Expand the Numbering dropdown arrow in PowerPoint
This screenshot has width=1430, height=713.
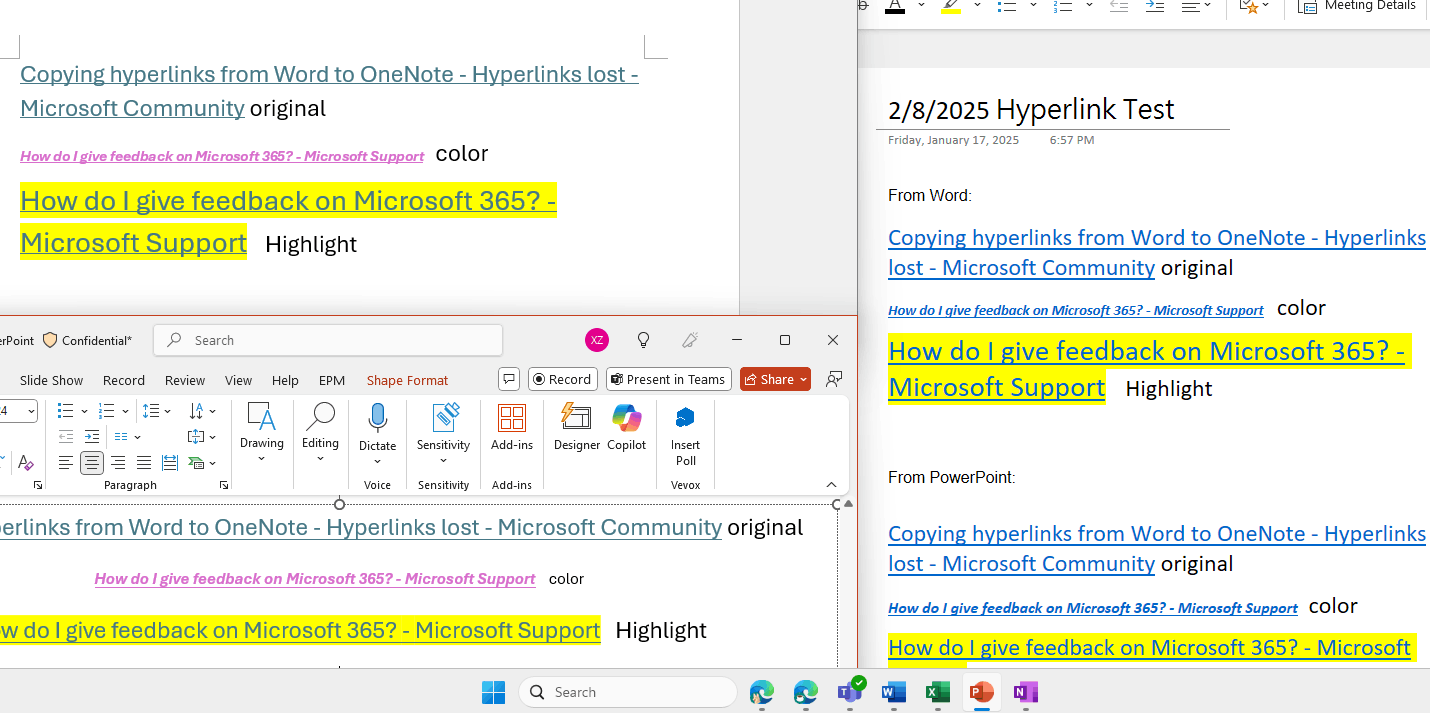(x=125, y=411)
